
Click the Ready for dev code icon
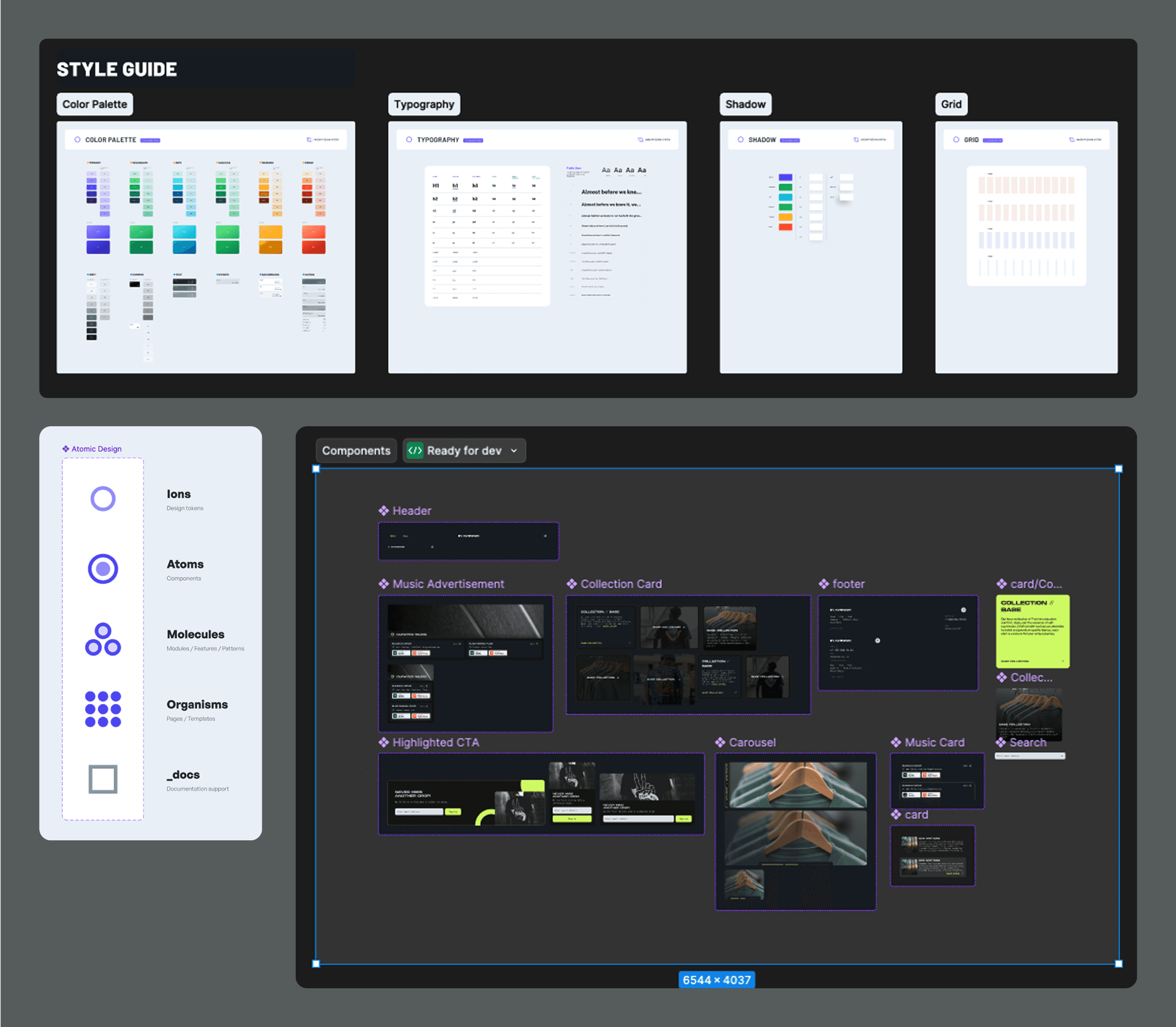(415, 450)
